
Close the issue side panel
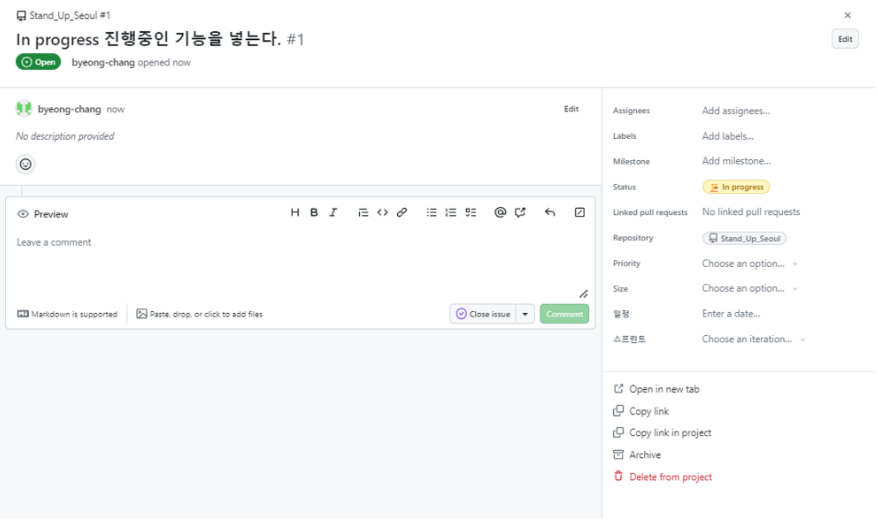click(850, 15)
